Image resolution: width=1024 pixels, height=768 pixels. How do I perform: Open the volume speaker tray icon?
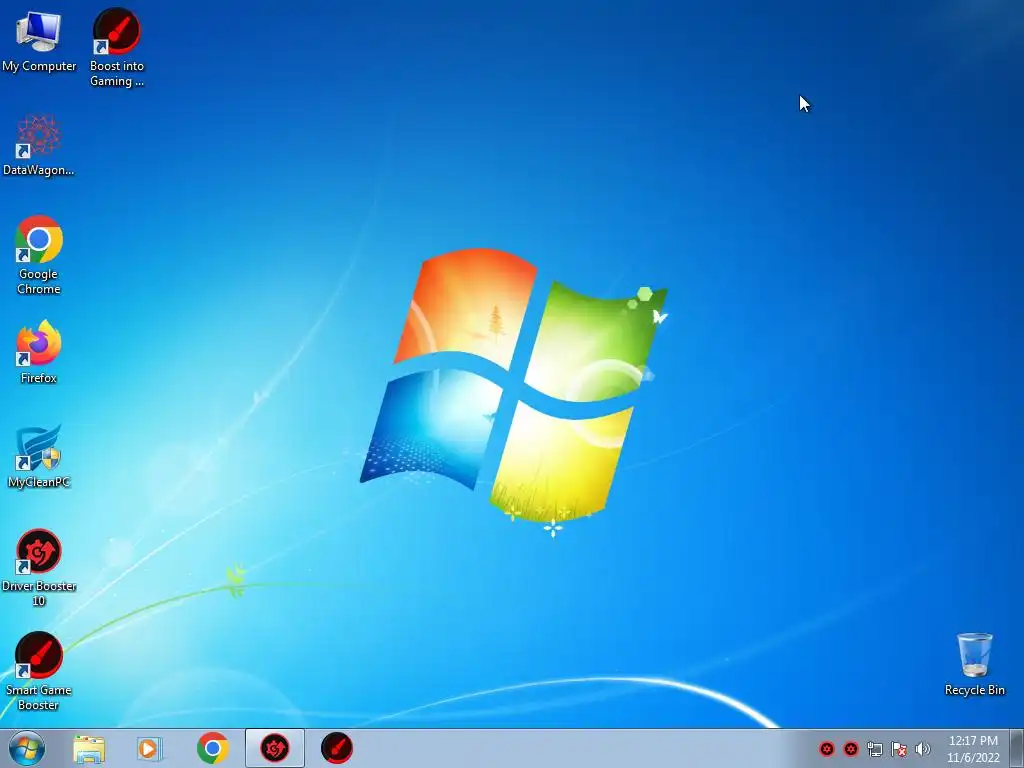point(922,749)
